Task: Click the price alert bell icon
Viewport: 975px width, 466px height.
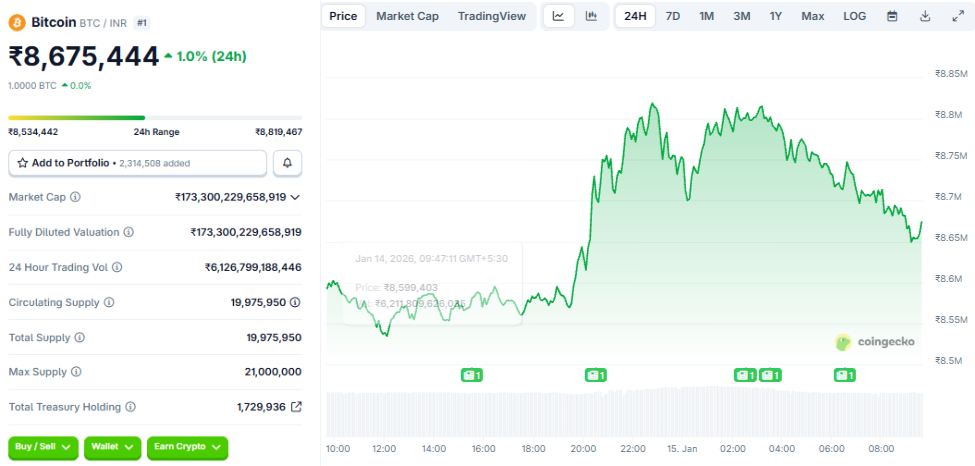Action: coord(287,163)
